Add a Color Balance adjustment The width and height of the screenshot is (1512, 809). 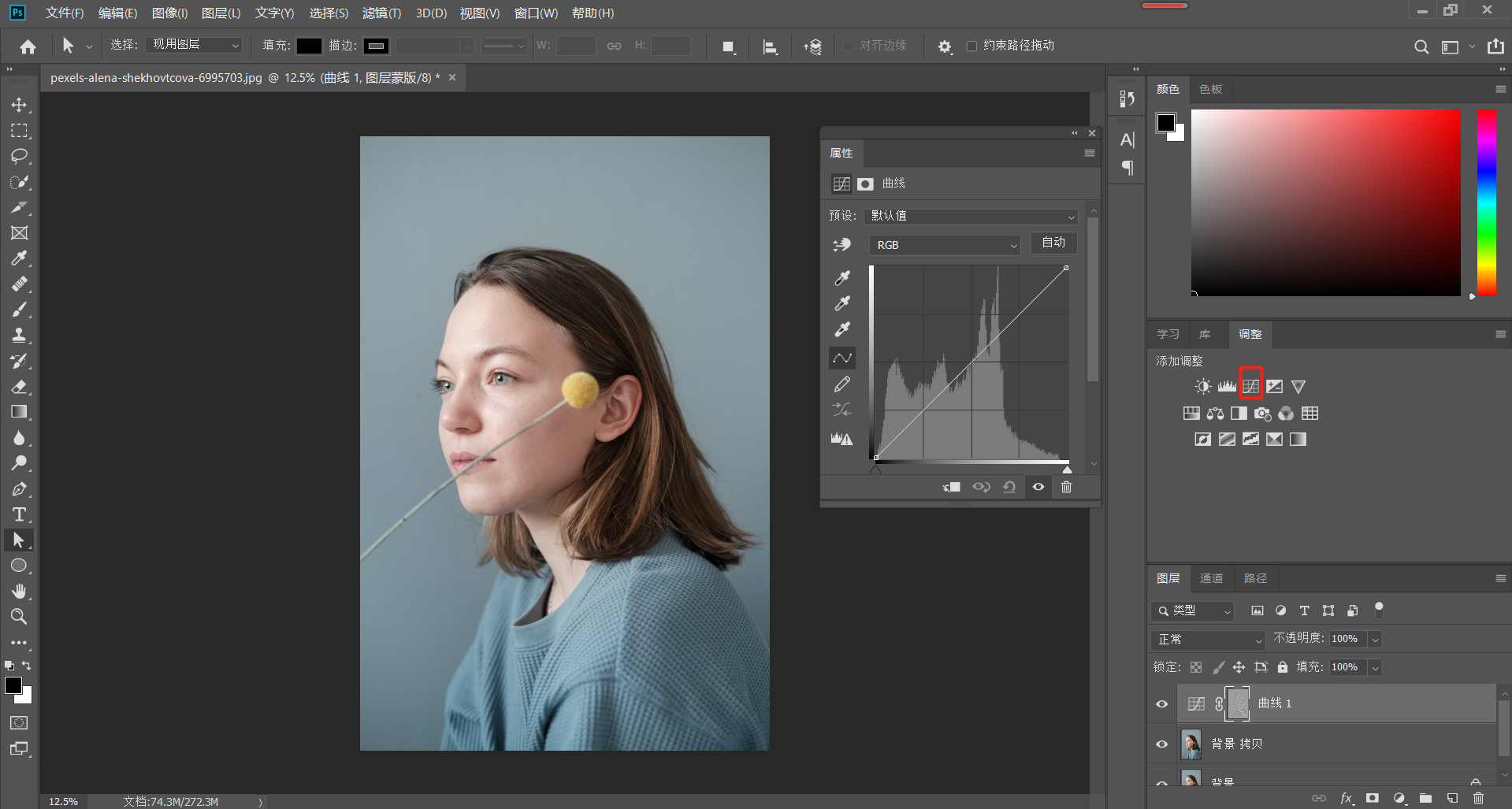(1215, 414)
